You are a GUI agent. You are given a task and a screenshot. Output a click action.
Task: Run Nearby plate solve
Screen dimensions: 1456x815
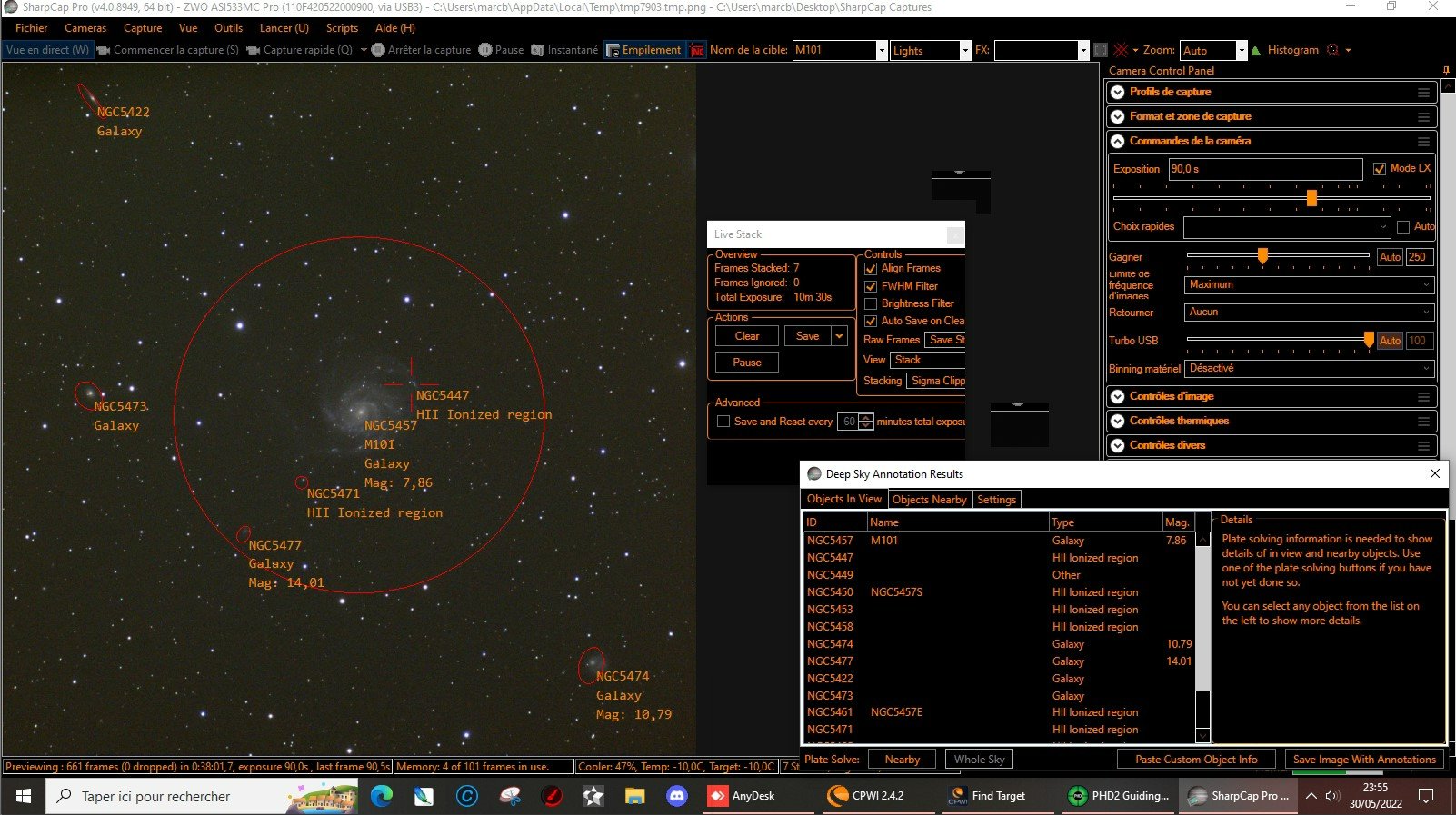[902, 760]
